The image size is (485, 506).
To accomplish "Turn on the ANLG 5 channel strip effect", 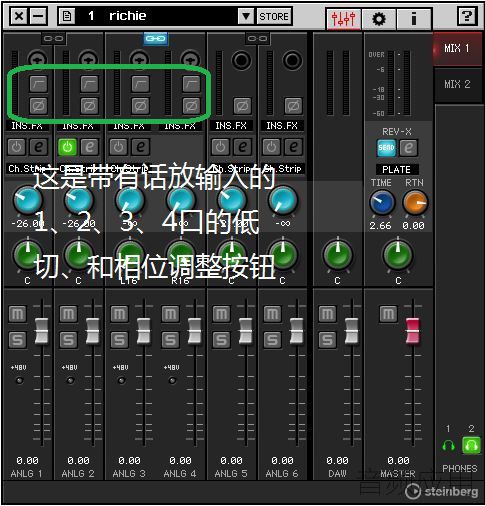I will (x=220, y=147).
